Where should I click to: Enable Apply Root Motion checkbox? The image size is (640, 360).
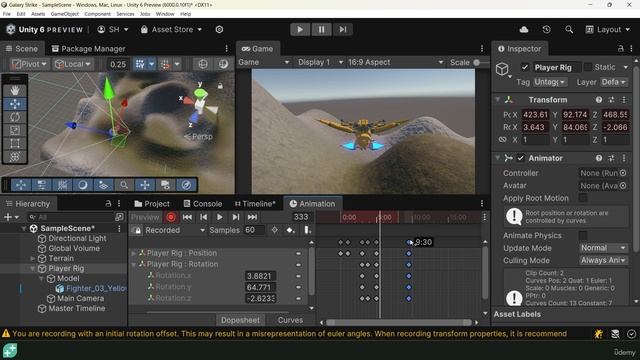coord(583,198)
